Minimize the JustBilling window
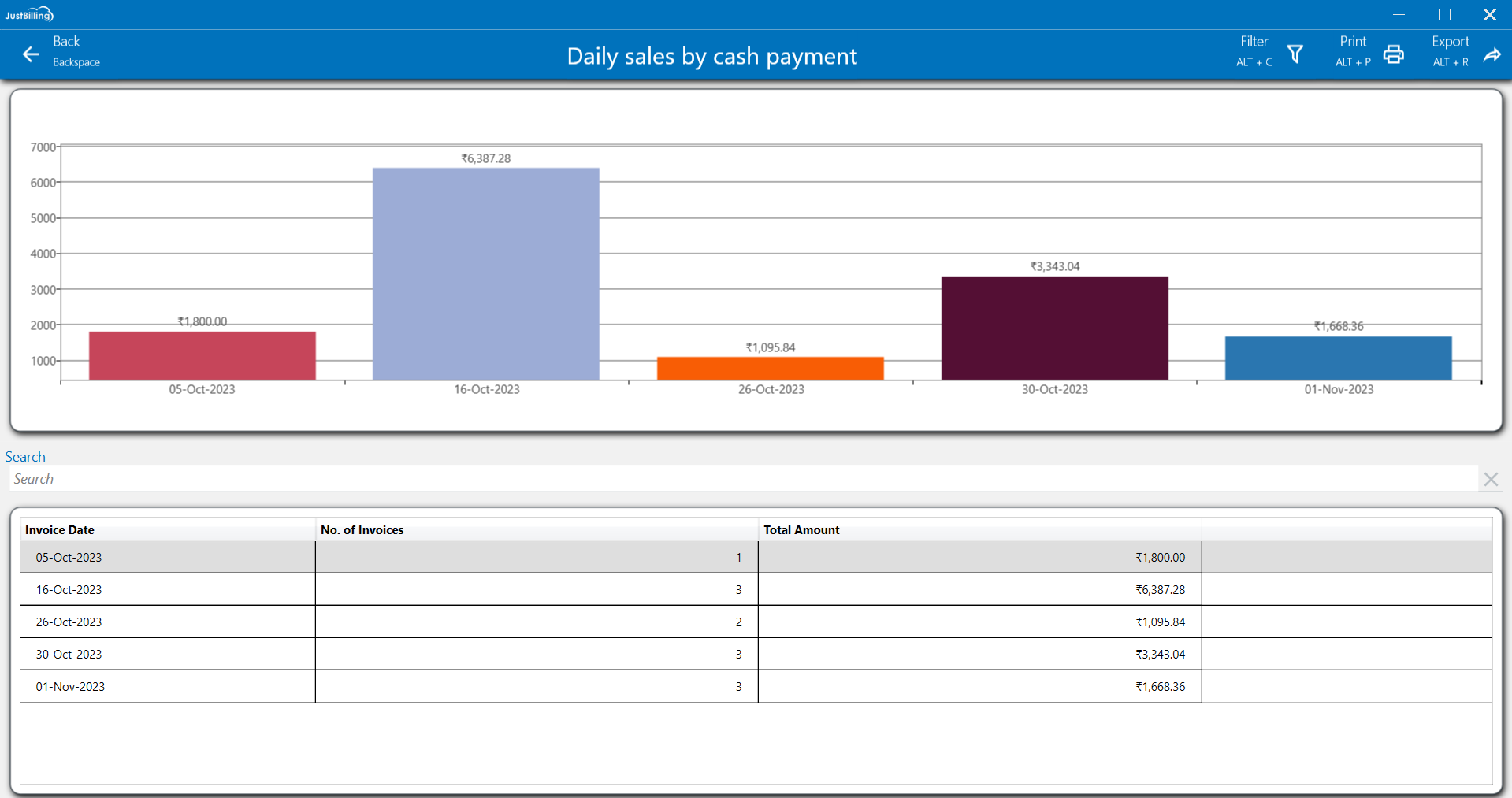The width and height of the screenshot is (1512, 798). (x=1399, y=14)
